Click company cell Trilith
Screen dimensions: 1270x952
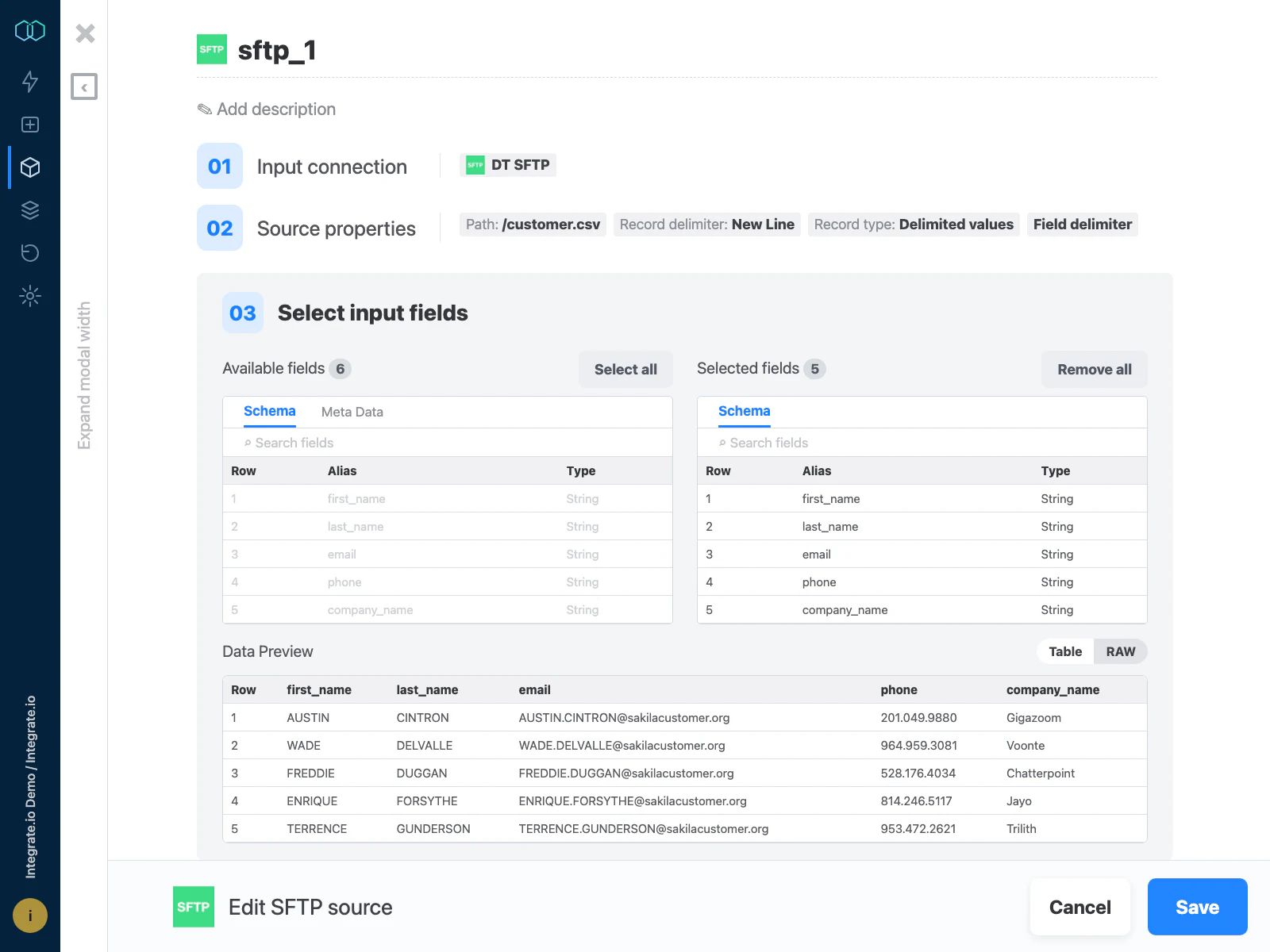point(1022,829)
